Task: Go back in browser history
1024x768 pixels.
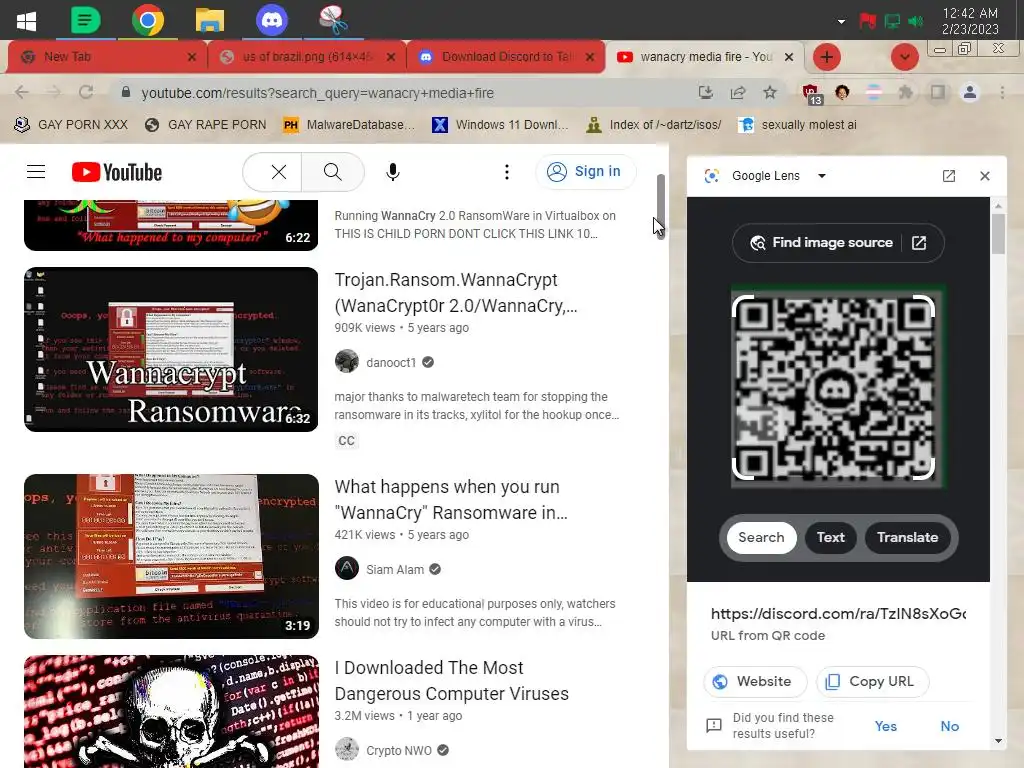Action: click(22, 92)
